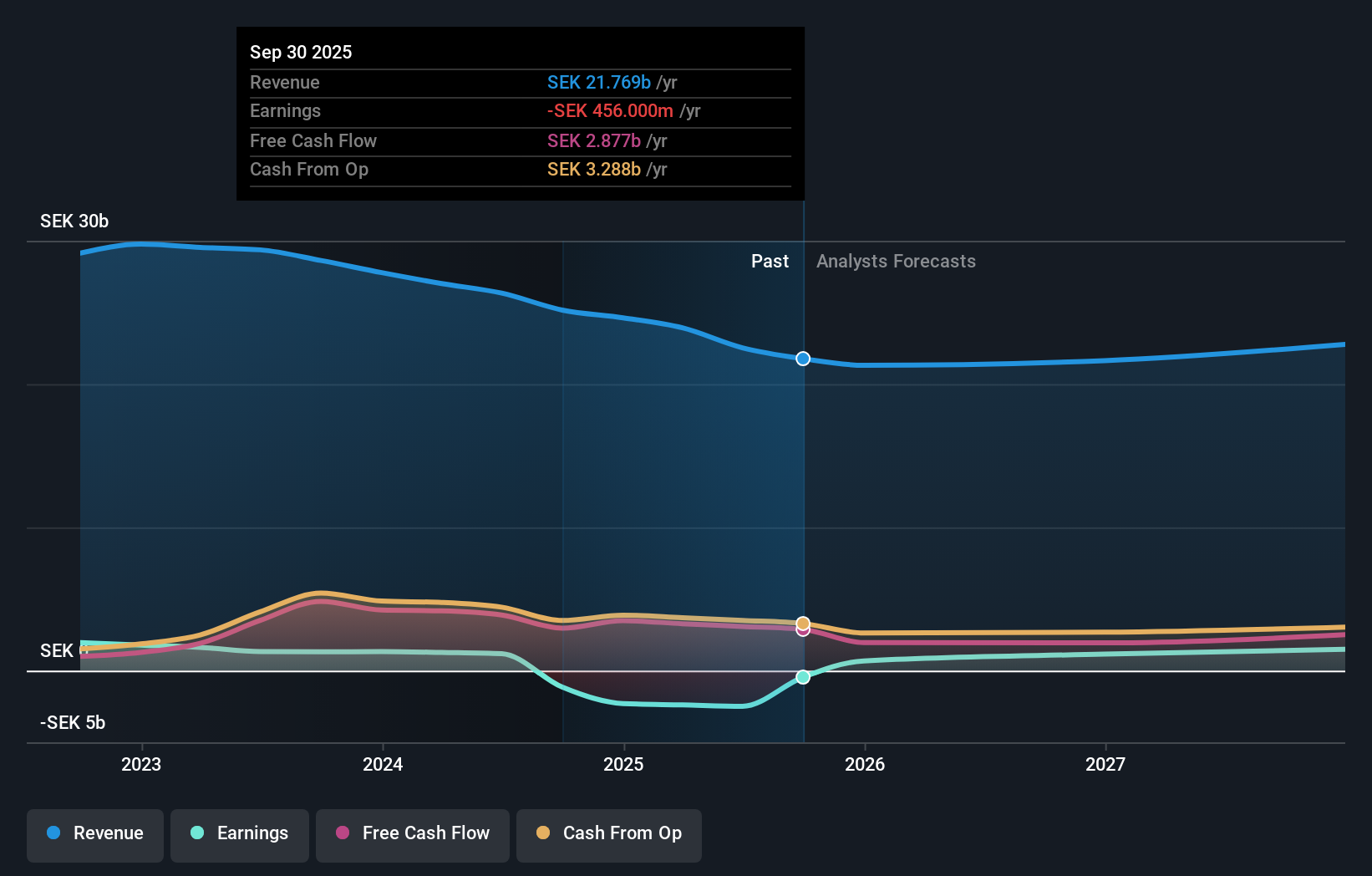1372x876 pixels.
Task: Select the teal Earnings marker on the chart
Action: click(x=803, y=677)
